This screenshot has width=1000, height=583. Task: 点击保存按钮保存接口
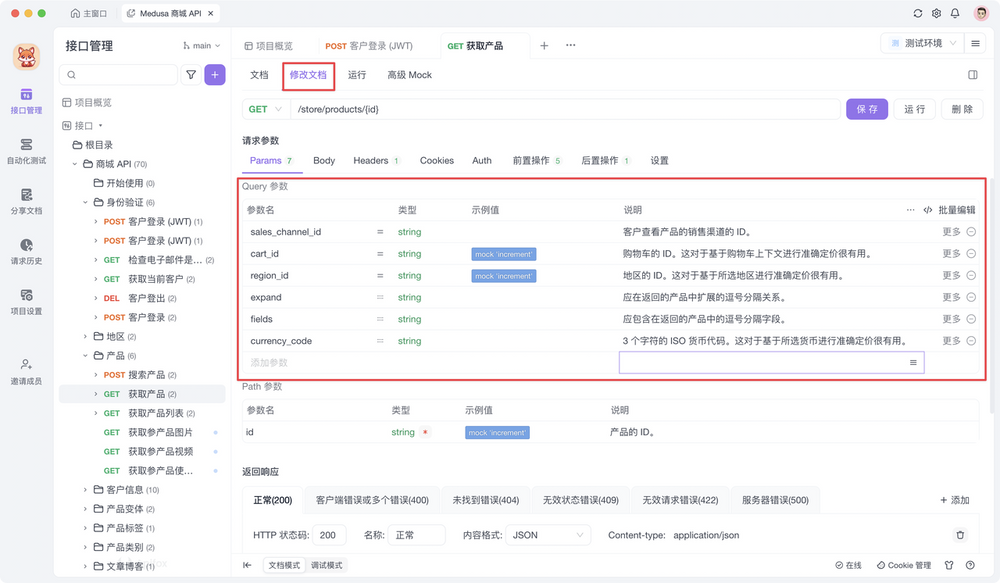tap(867, 108)
